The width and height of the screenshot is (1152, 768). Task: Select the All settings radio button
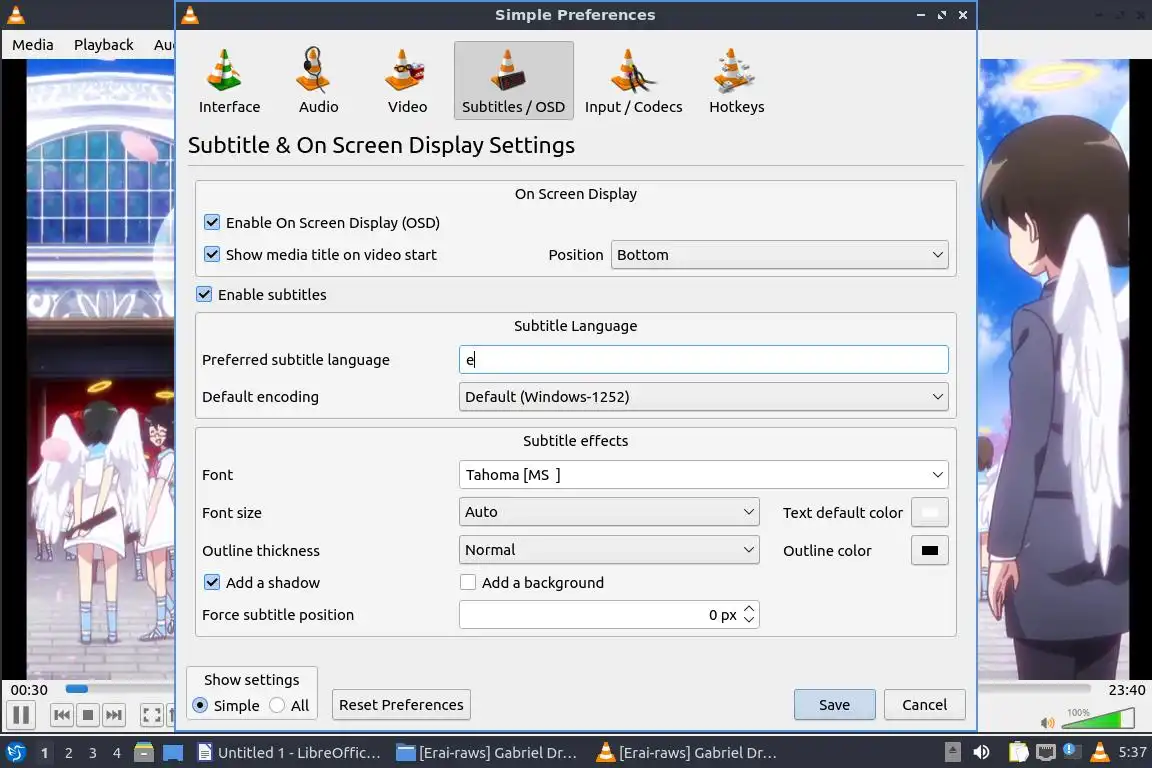[x=277, y=705]
